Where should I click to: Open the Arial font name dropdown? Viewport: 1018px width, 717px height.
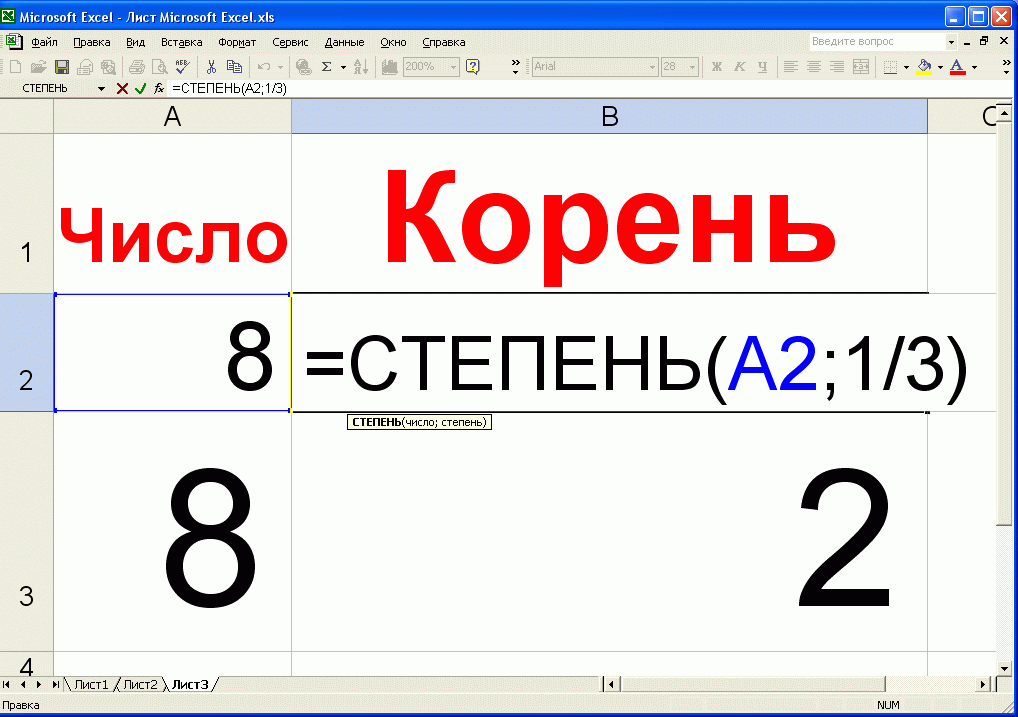click(x=652, y=66)
